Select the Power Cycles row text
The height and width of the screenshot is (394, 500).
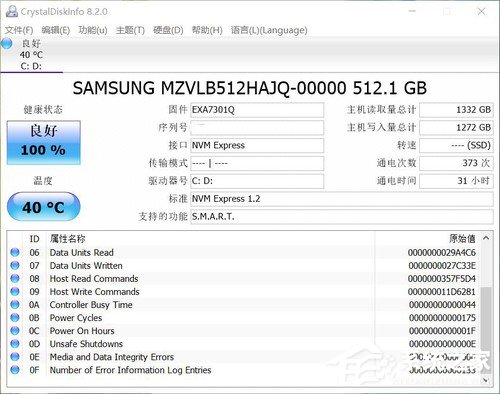click(x=76, y=318)
